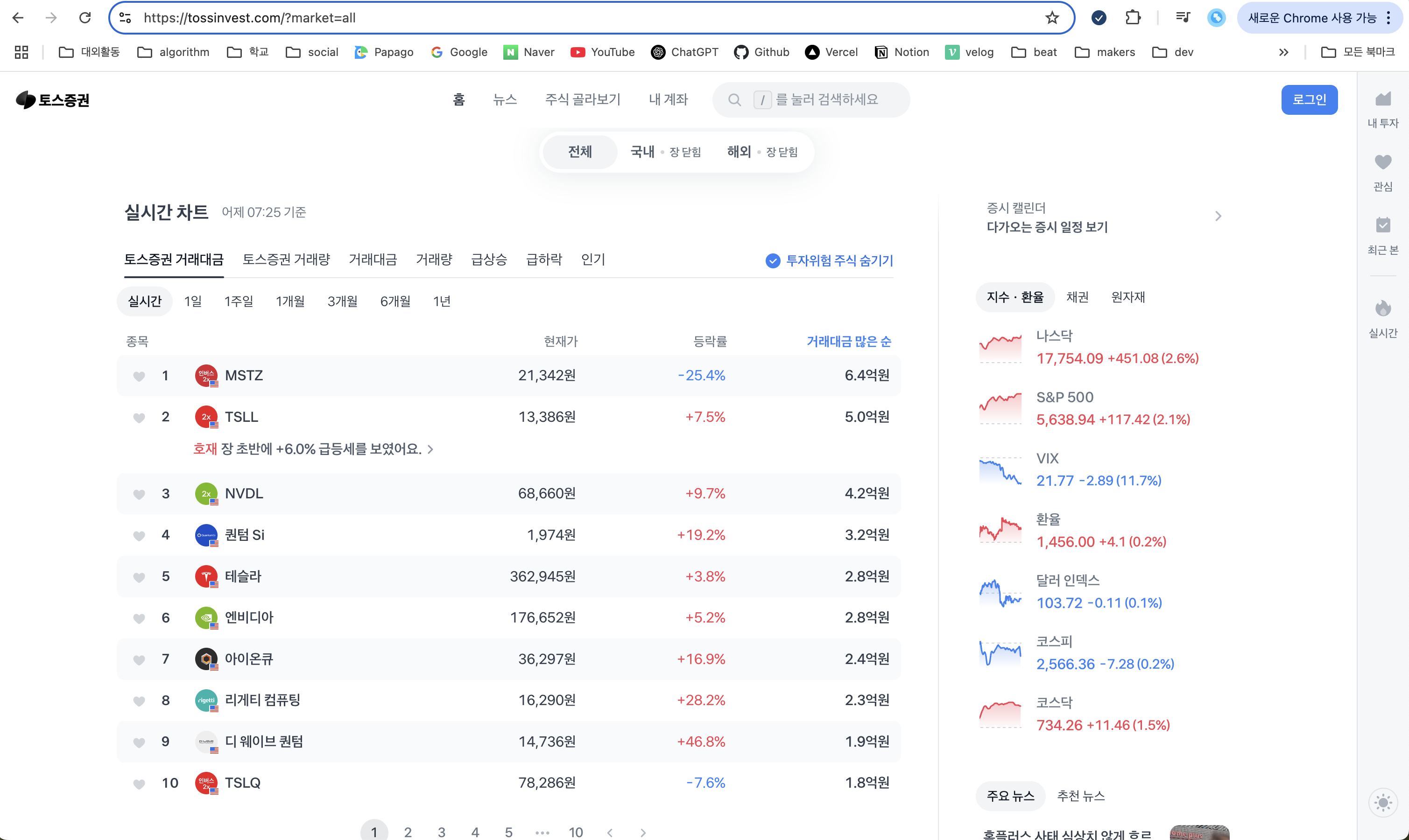Viewport: 1409px width, 840px height.
Task: Favorite MSTZ using its heart icon
Action: pos(139,375)
